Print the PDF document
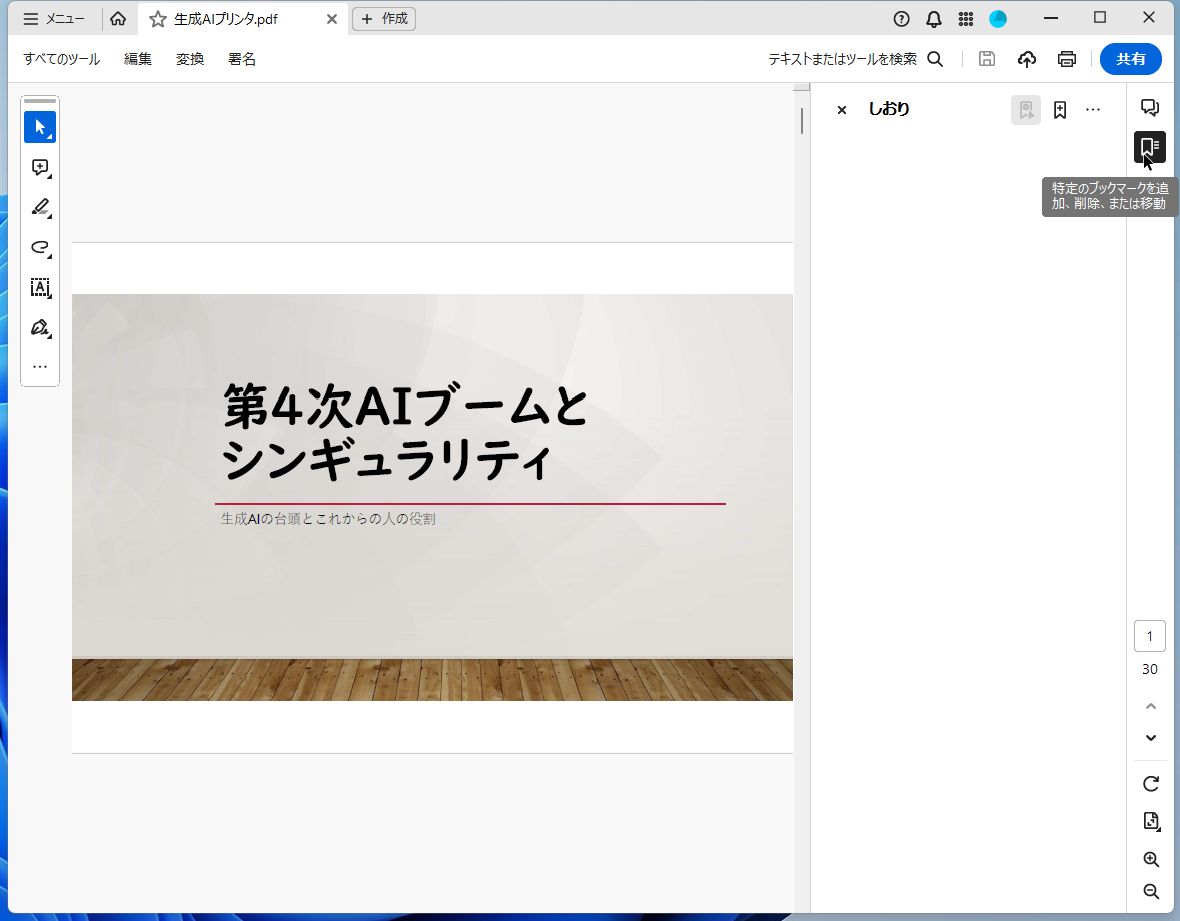Image resolution: width=1180 pixels, height=921 pixels. coord(1066,59)
